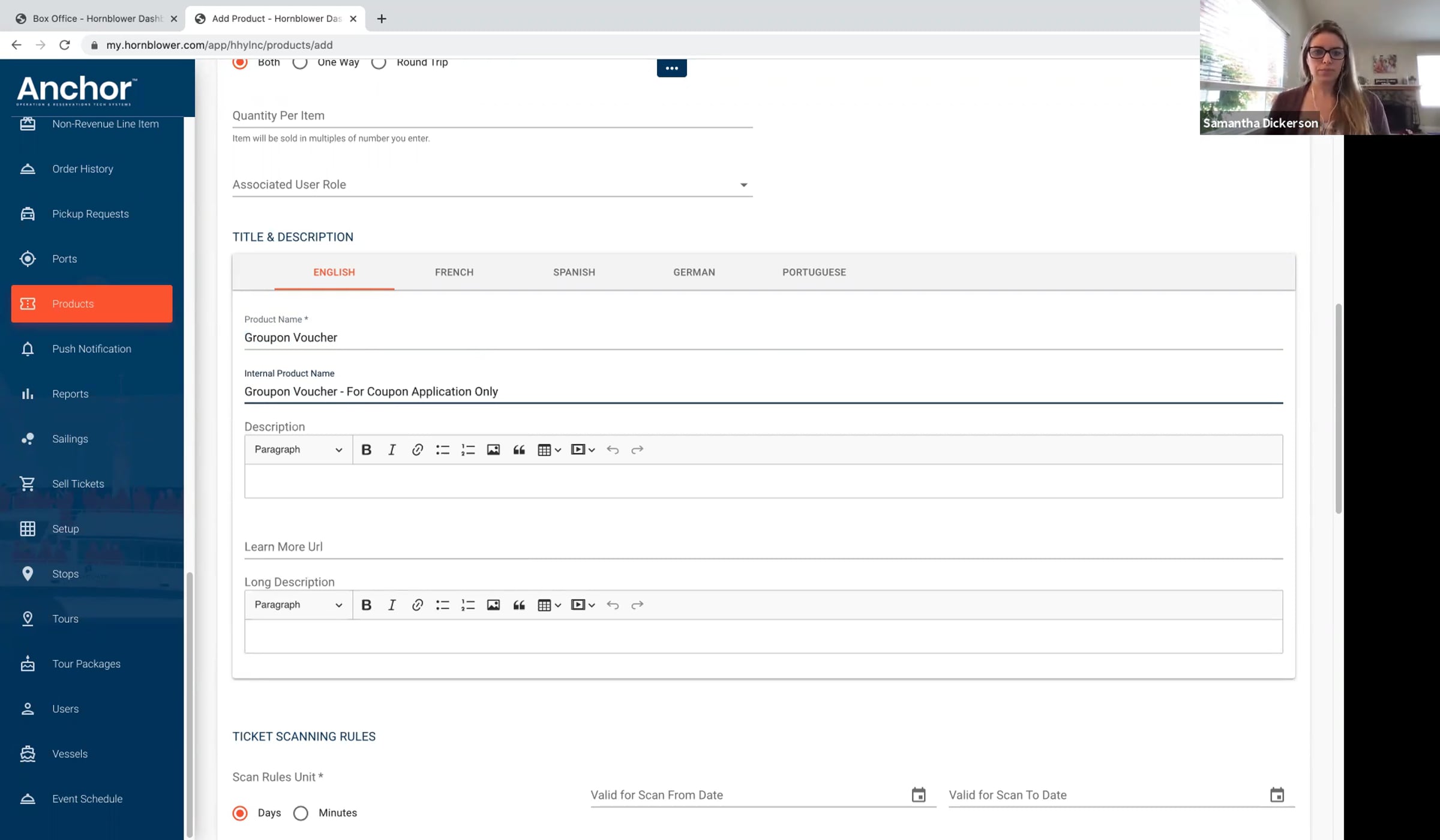Screen dimensions: 1440x840
Task: Select the Minutes scan rules unit
Action: [x=301, y=813]
